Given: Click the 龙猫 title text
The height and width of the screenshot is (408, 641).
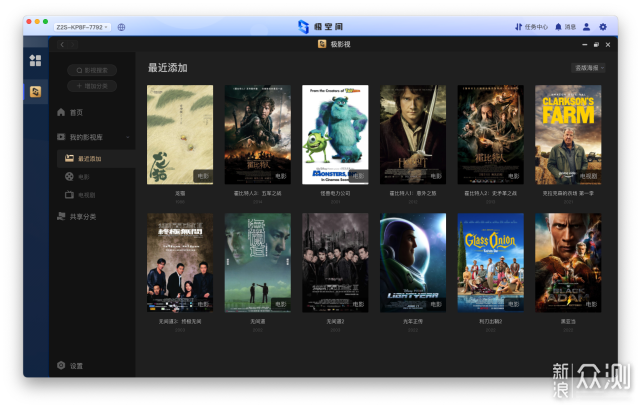Looking at the screenshot, I should [180, 193].
